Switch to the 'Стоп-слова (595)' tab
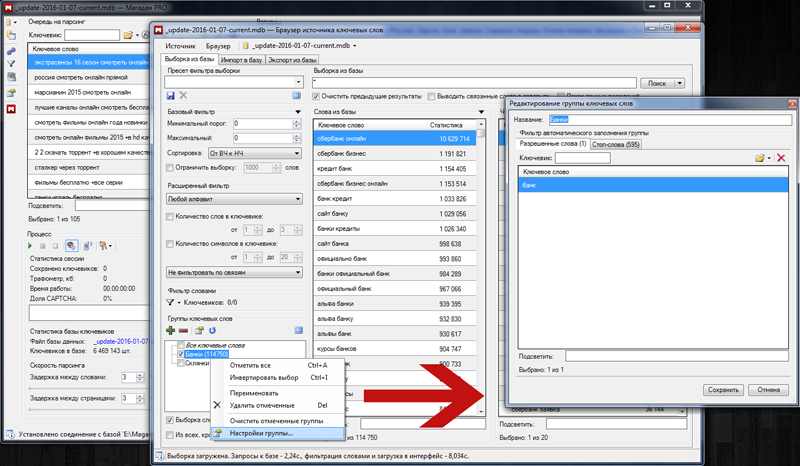 click(615, 145)
